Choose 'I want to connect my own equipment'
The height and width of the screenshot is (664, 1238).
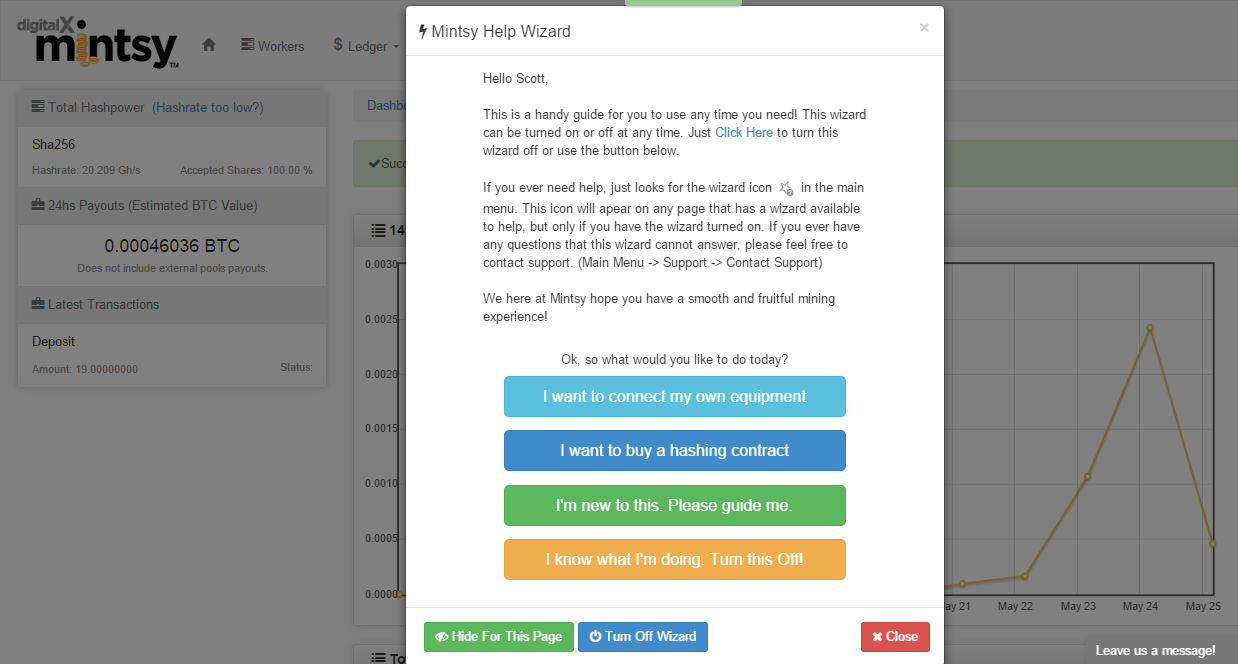point(674,397)
